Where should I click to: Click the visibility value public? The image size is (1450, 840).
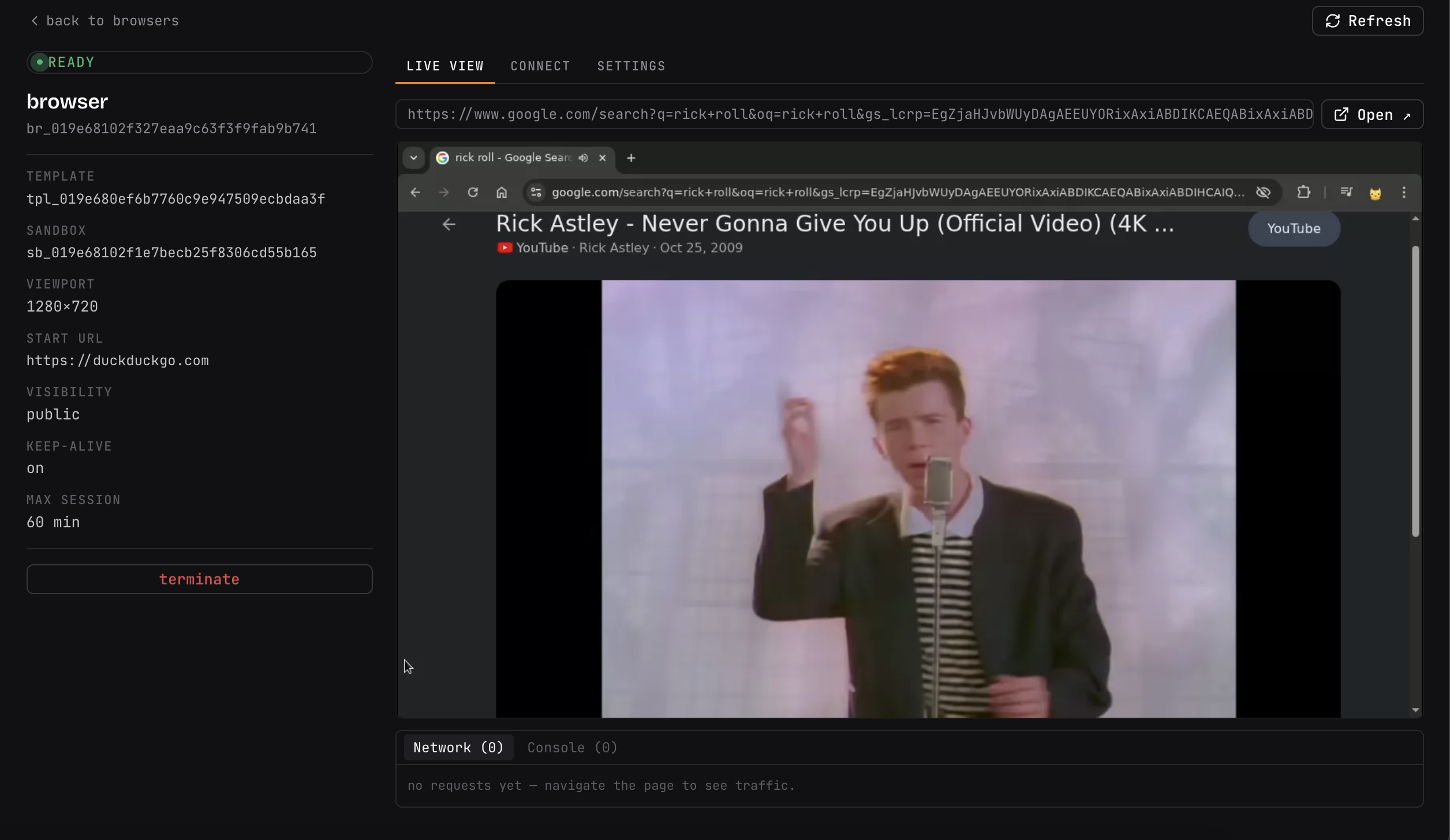[53, 414]
